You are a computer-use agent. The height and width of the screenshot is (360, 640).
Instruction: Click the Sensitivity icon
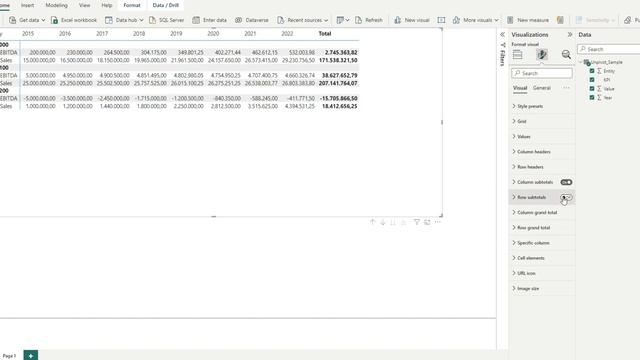click(579, 20)
